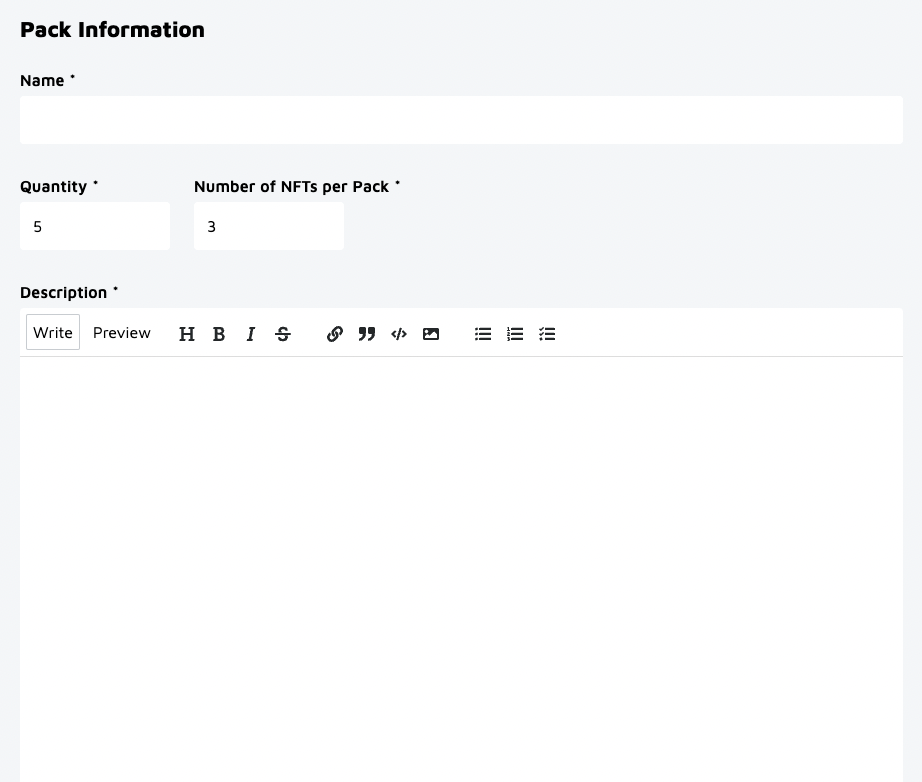
Task: Click the Name label
Action: coord(42,80)
